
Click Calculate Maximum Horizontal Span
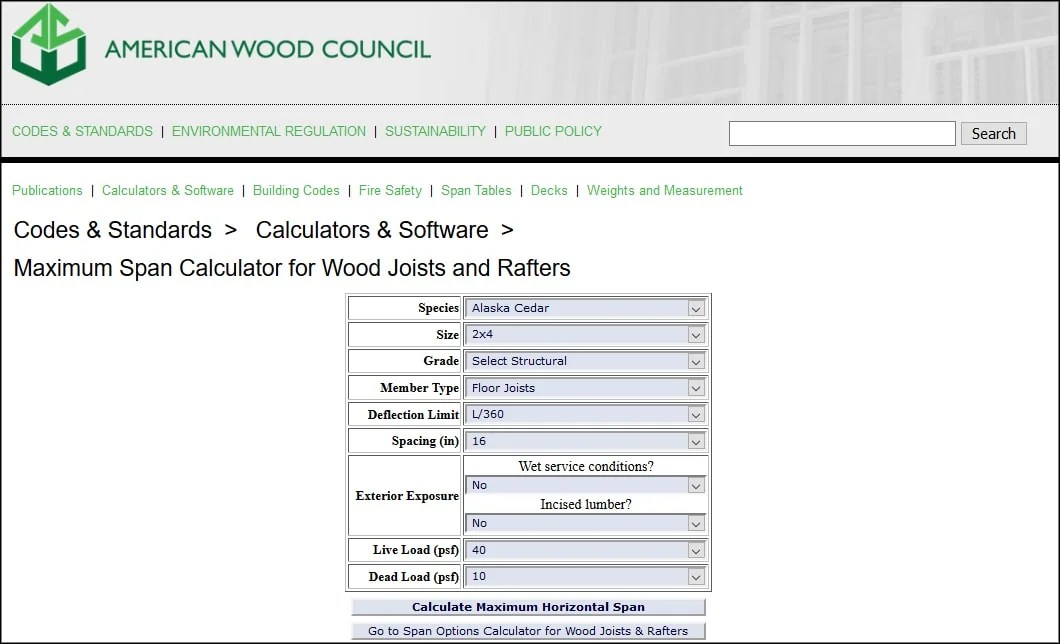pyautogui.click(x=527, y=606)
